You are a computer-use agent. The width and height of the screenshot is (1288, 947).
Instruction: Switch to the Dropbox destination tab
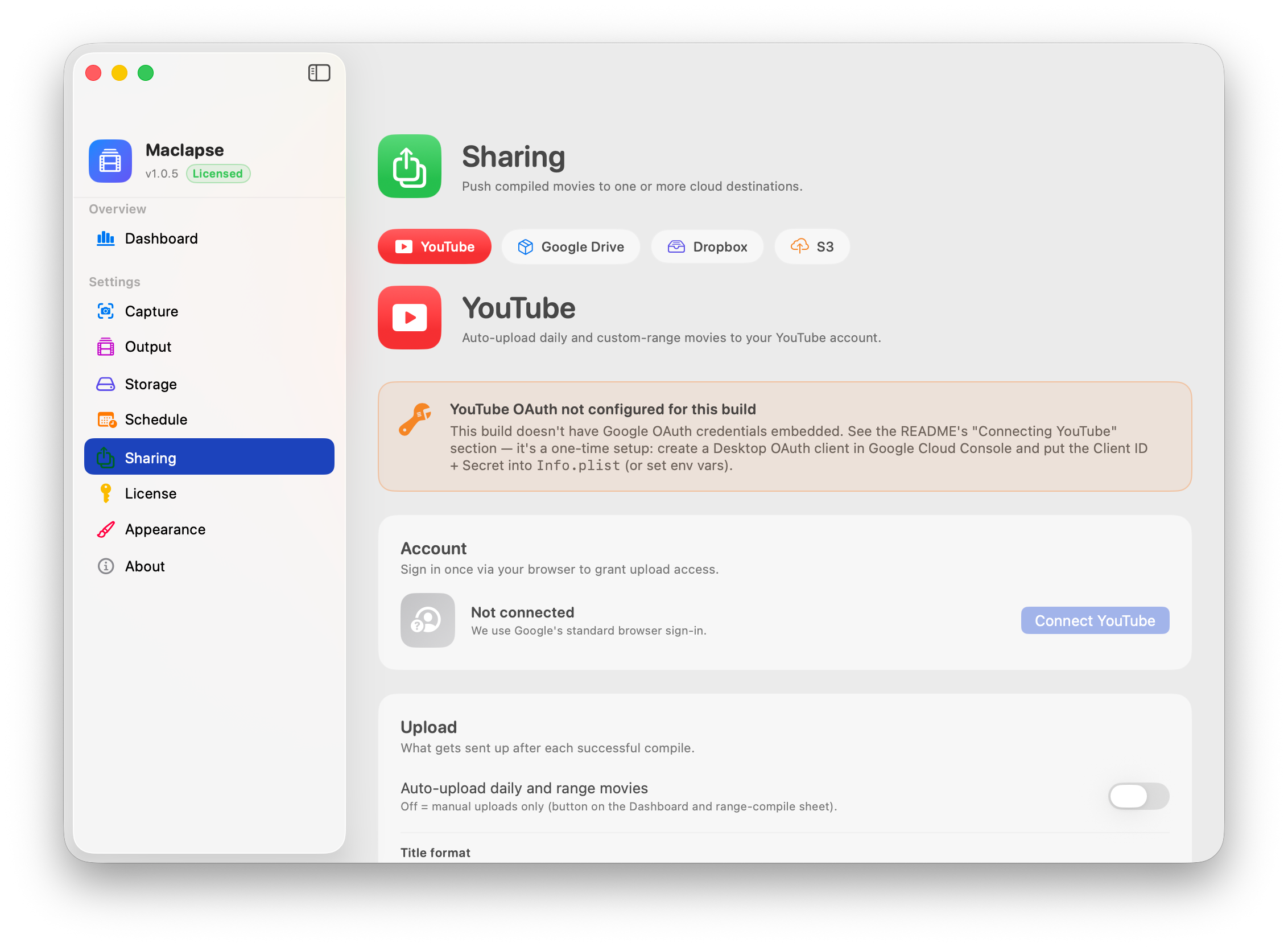707,247
